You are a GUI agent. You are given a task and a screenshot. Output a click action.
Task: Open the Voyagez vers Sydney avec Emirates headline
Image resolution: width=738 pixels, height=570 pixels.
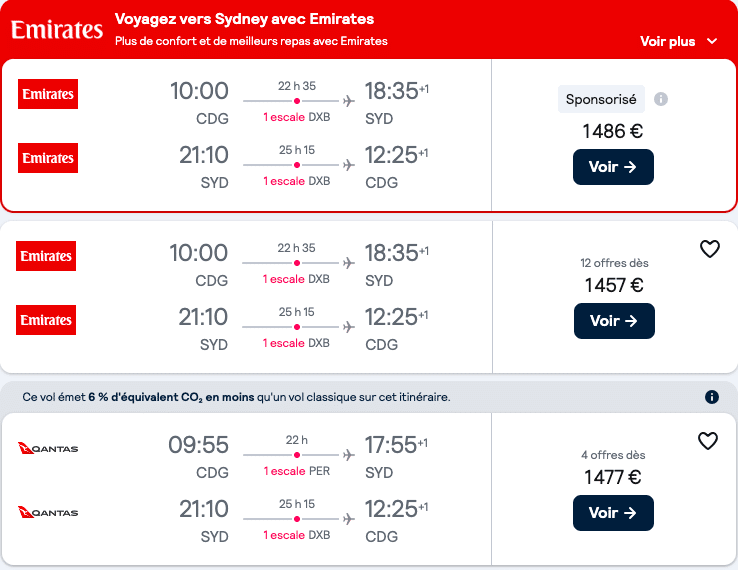point(244,19)
